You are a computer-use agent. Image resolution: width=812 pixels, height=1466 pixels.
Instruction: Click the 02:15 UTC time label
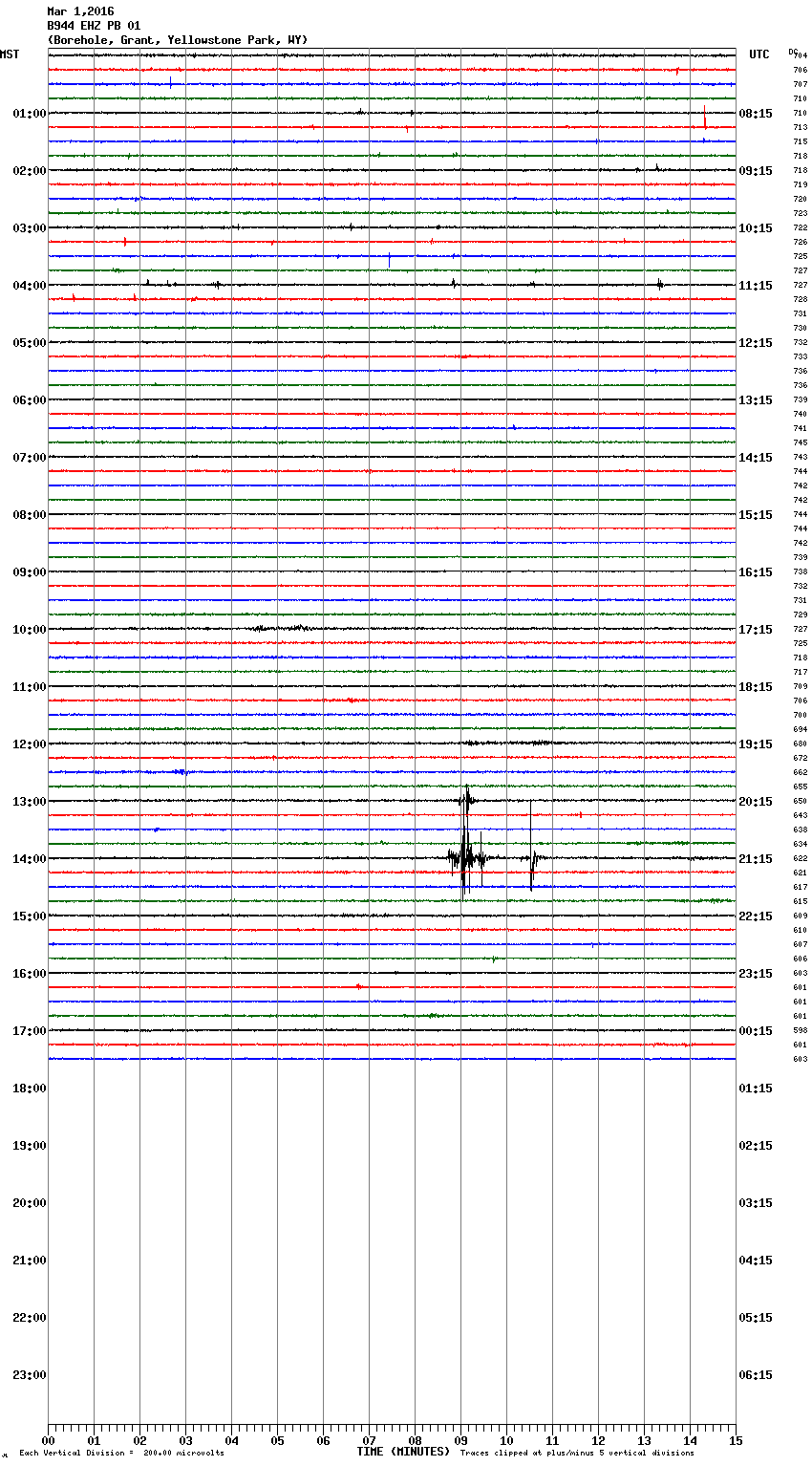[756, 1146]
